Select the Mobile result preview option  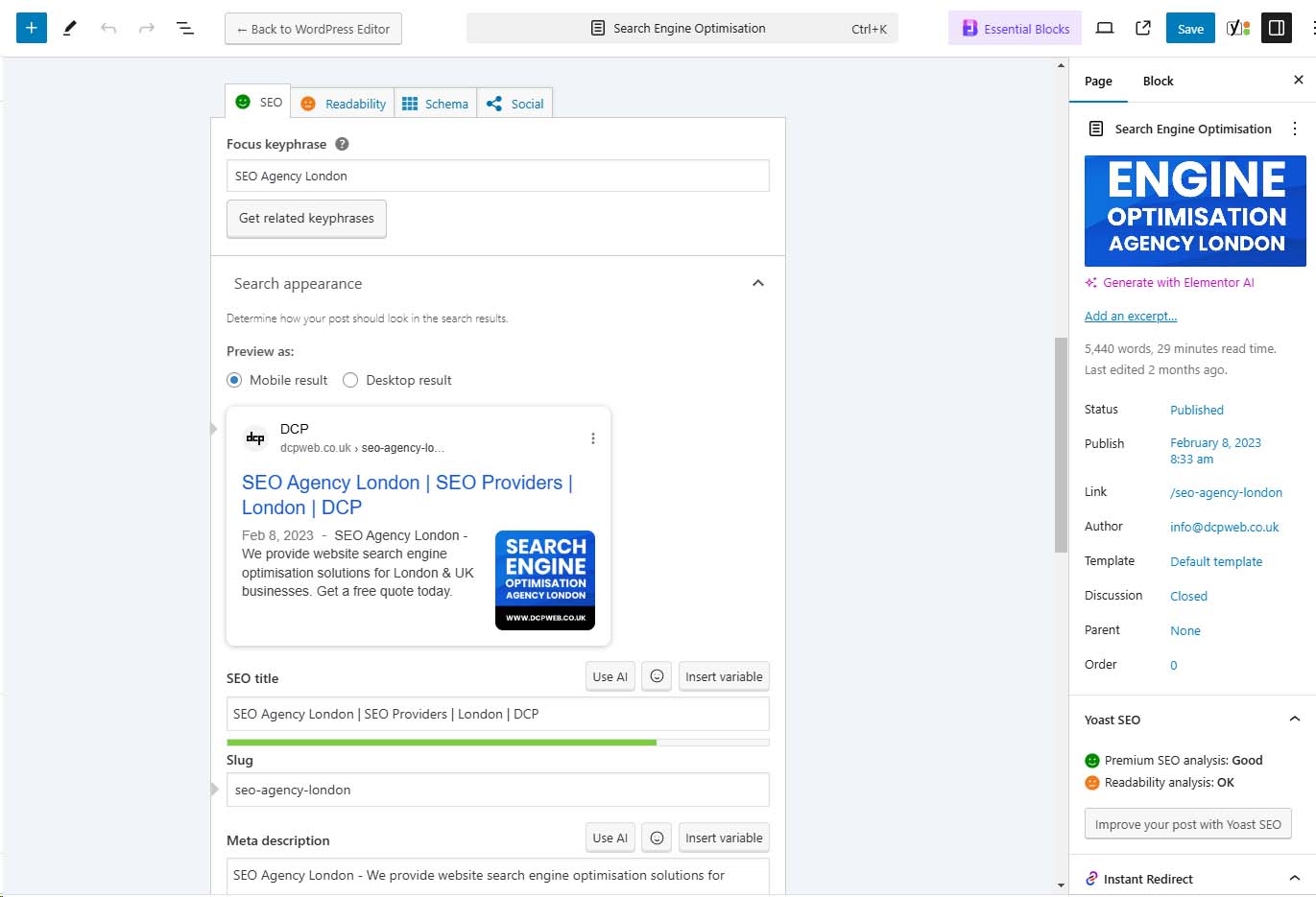point(234,380)
